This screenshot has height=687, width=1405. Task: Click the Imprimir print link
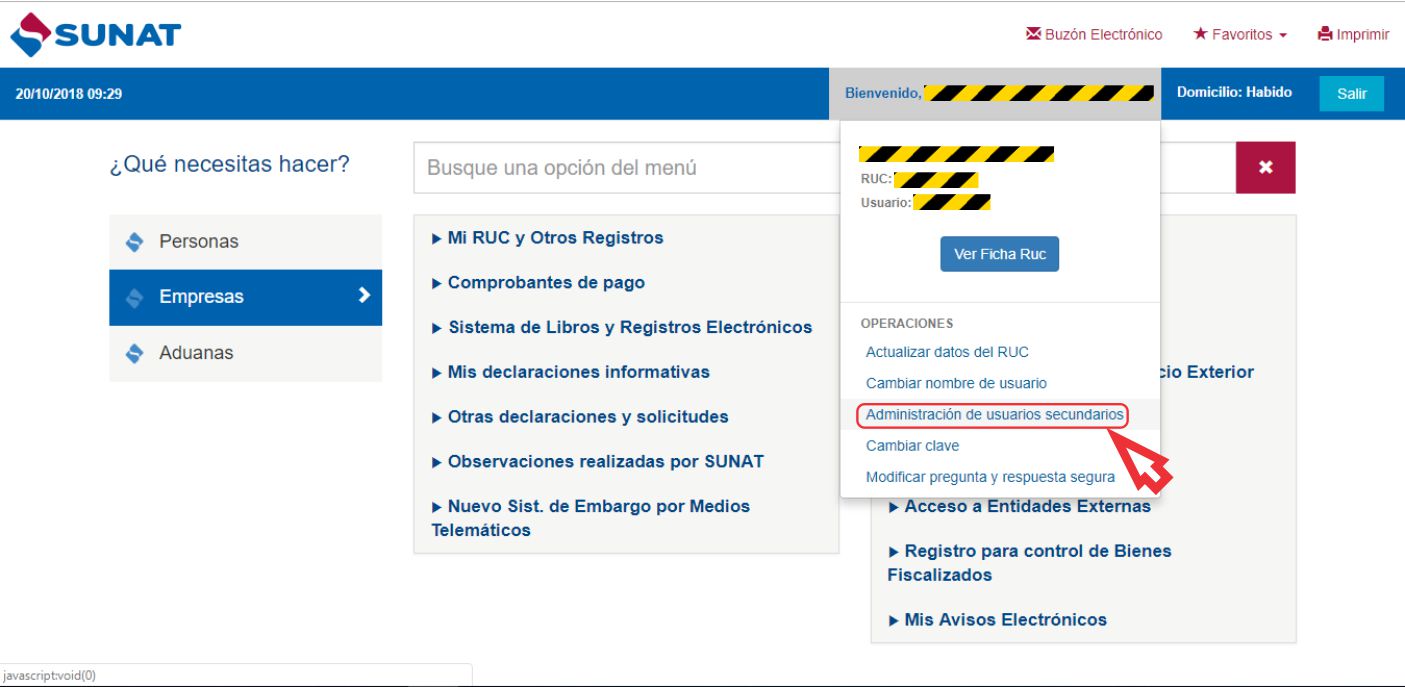(1353, 34)
